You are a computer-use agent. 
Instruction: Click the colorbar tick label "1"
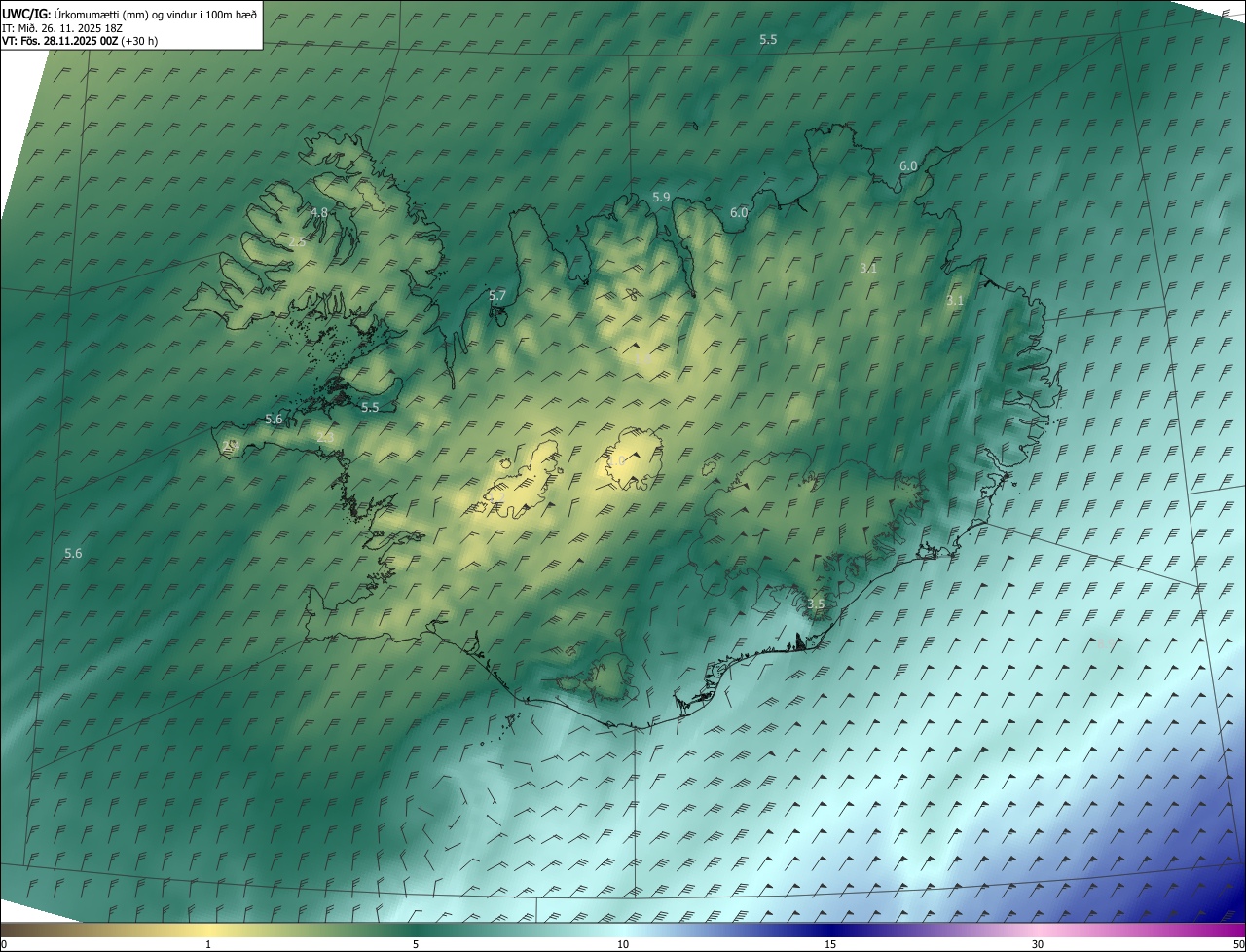[x=208, y=944]
